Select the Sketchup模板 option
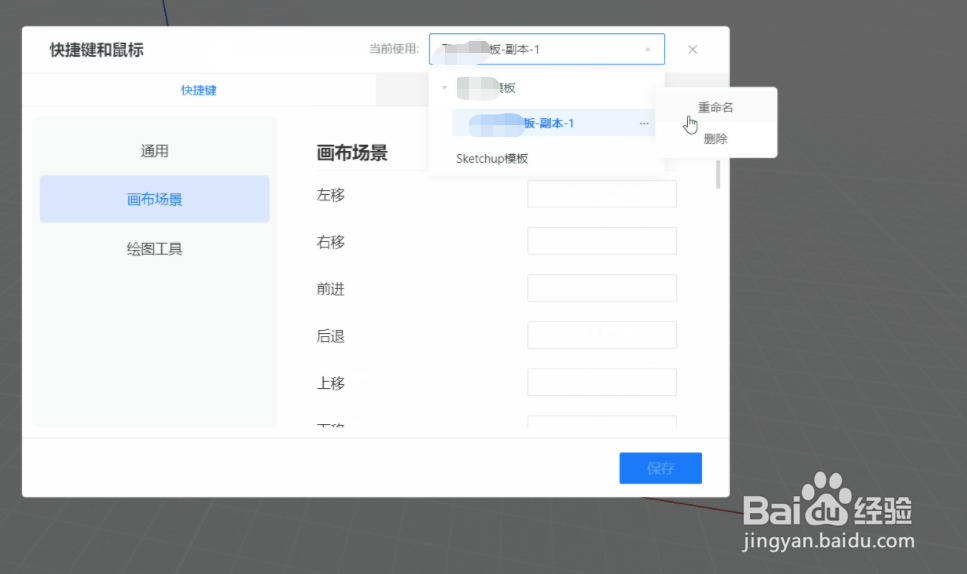 coord(492,158)
